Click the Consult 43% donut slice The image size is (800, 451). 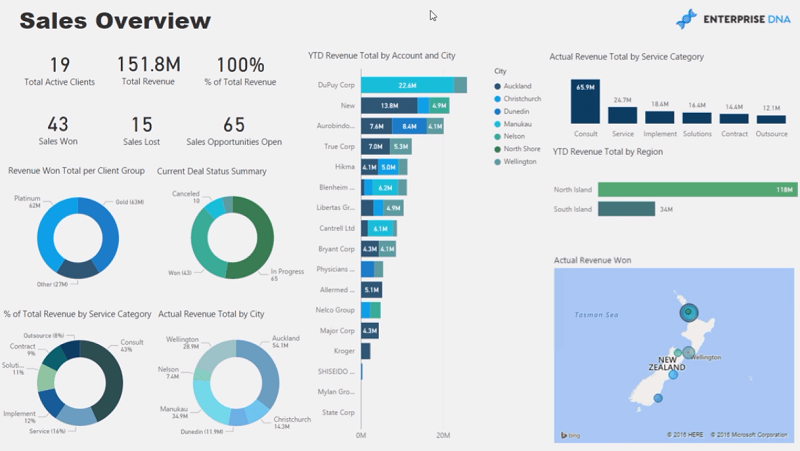112,378
